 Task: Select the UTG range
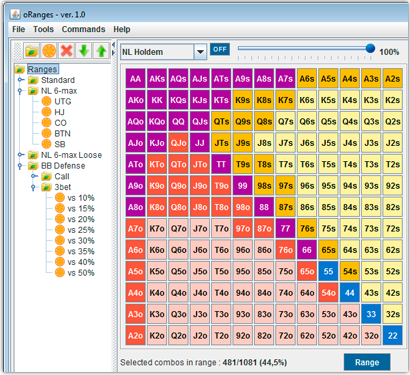point(56,101)
